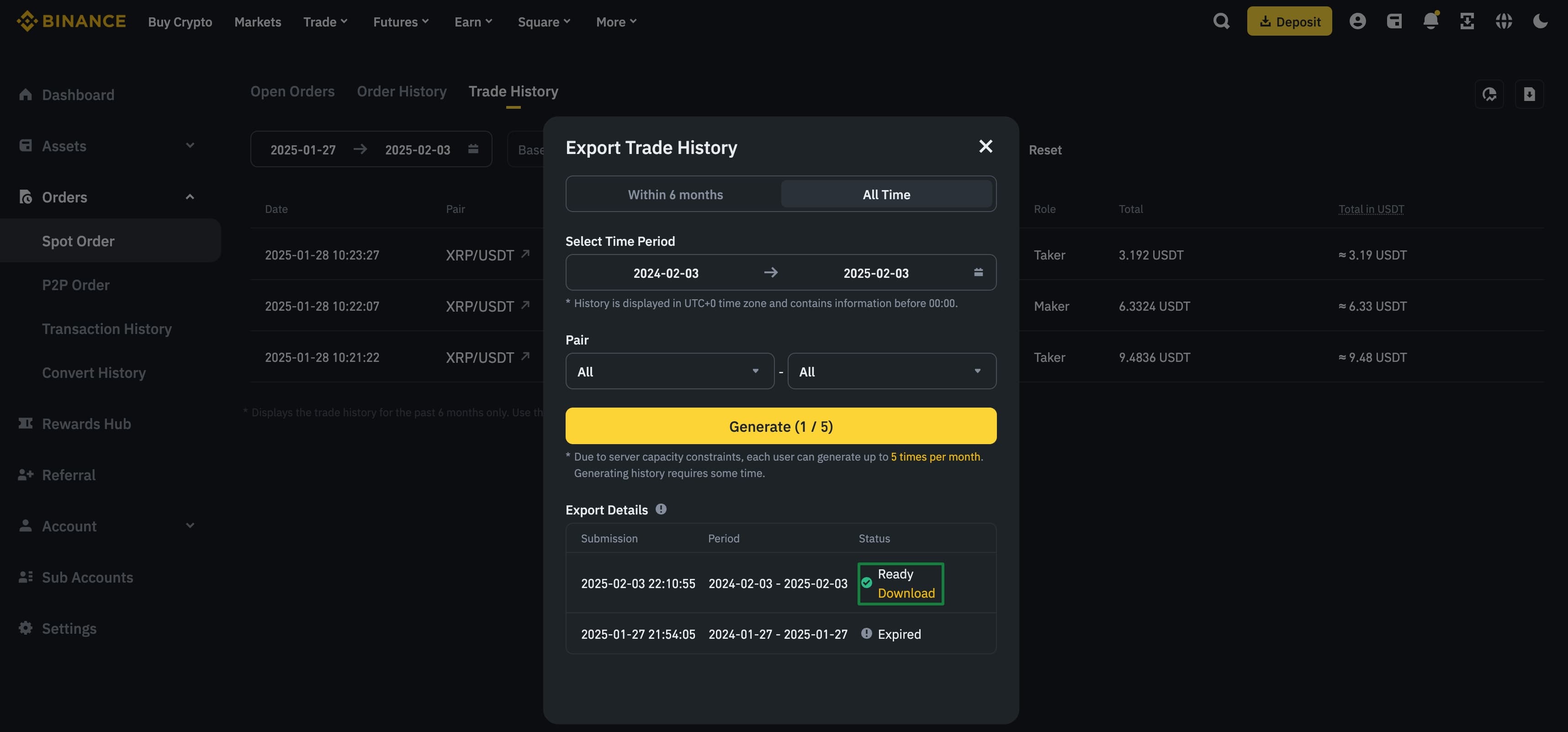
Task: Click the export file icon near top right
Action: pos(1529,95)
